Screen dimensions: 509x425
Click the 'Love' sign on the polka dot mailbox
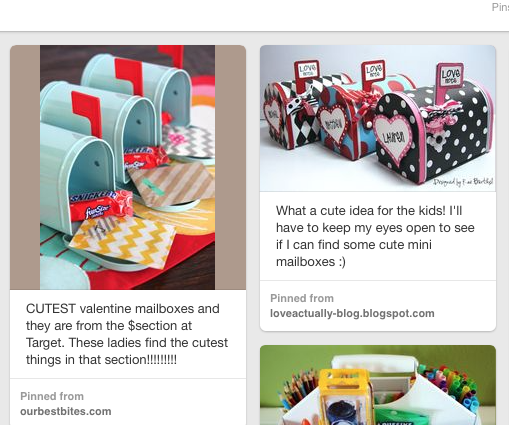(451, 75)
